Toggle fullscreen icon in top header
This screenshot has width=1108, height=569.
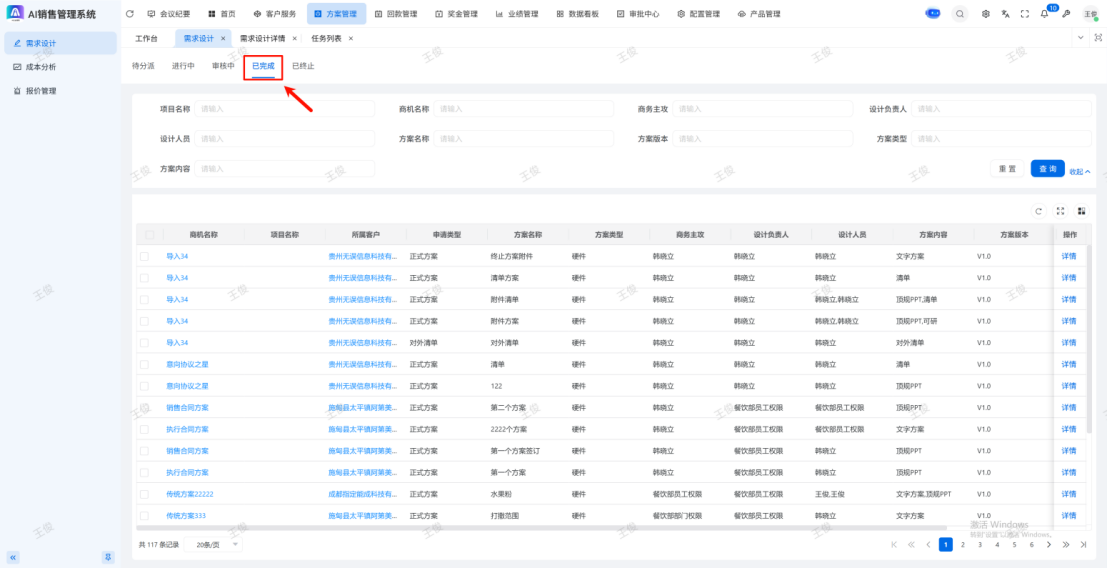(x=1025, y=14)
